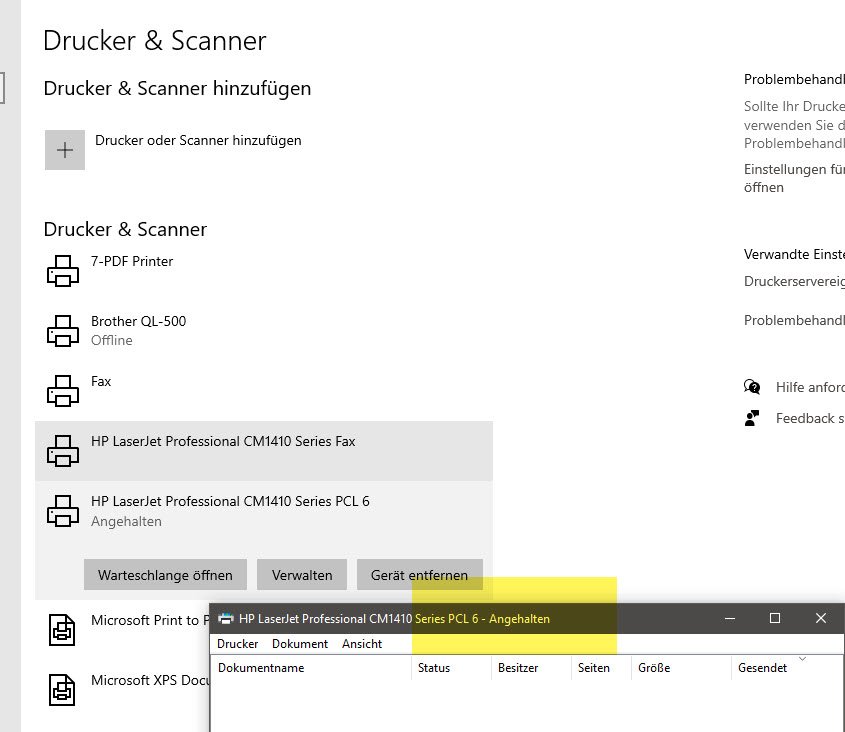Click the HP LaserJet CM1410 Series Fax icon

click(63, 451)
